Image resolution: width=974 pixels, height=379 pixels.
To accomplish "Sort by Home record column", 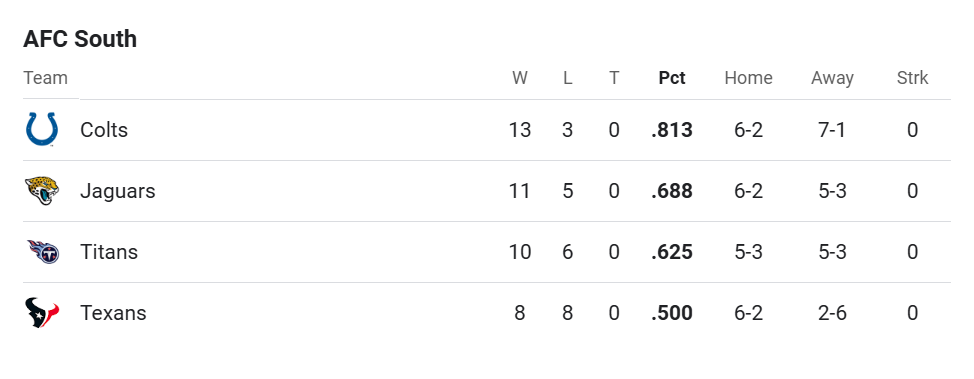I will coord(749,78).
